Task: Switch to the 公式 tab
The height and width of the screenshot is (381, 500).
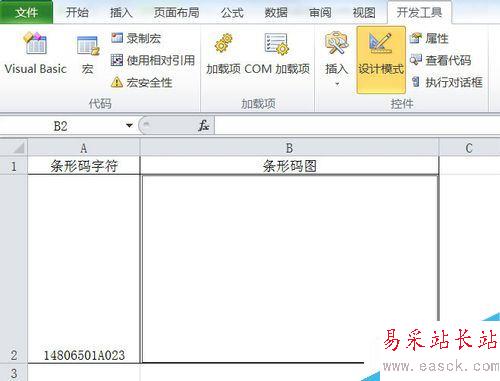Action: point(232,13)
